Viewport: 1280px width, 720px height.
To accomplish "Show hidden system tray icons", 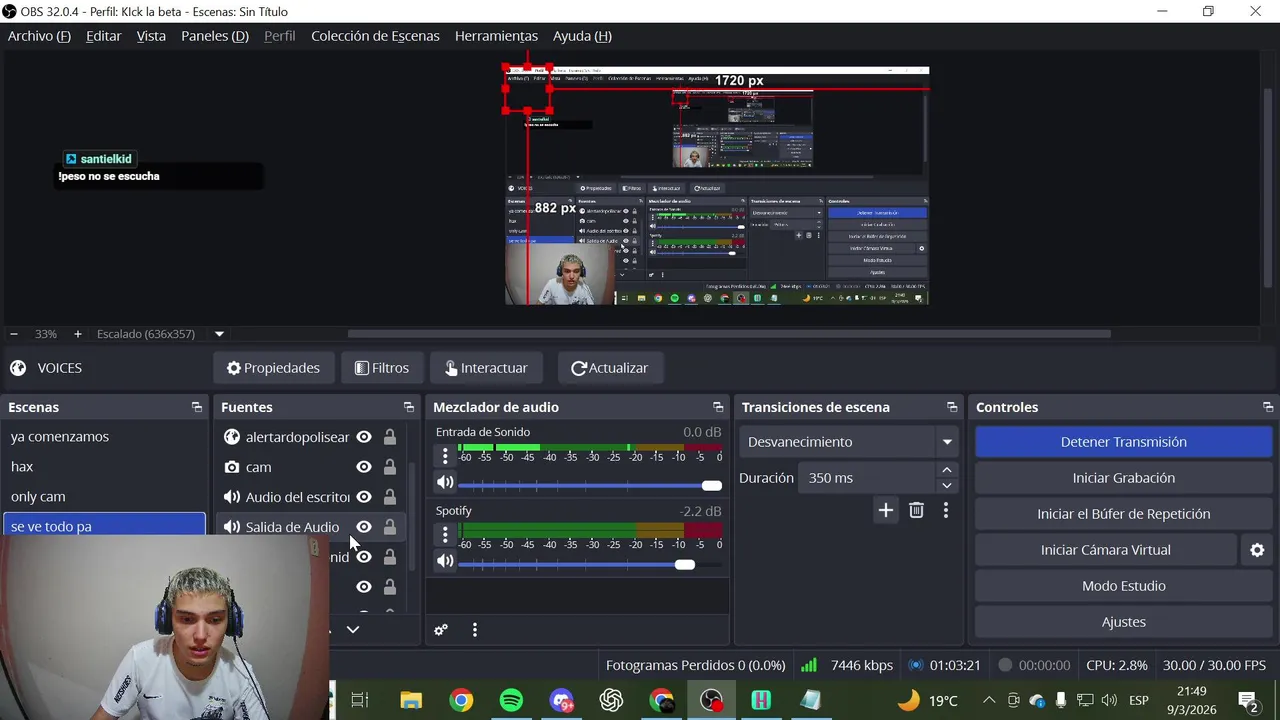I will pyautogui.click(x=989, y=700).
